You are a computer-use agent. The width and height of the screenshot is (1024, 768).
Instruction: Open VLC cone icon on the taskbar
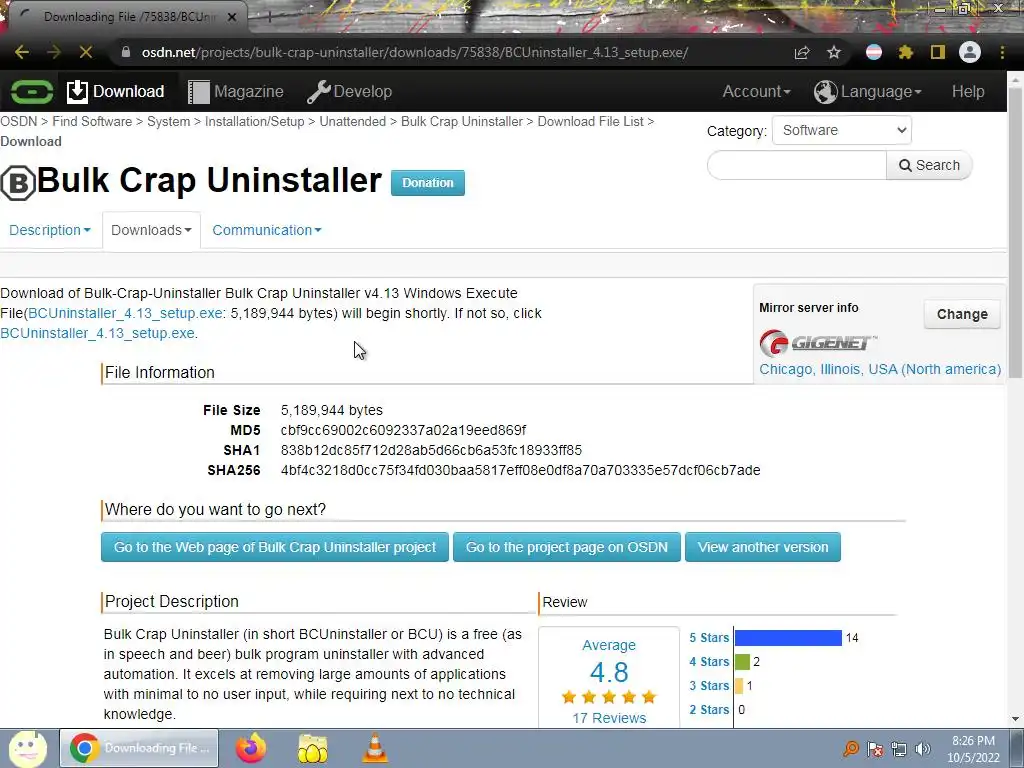(375, 748)
